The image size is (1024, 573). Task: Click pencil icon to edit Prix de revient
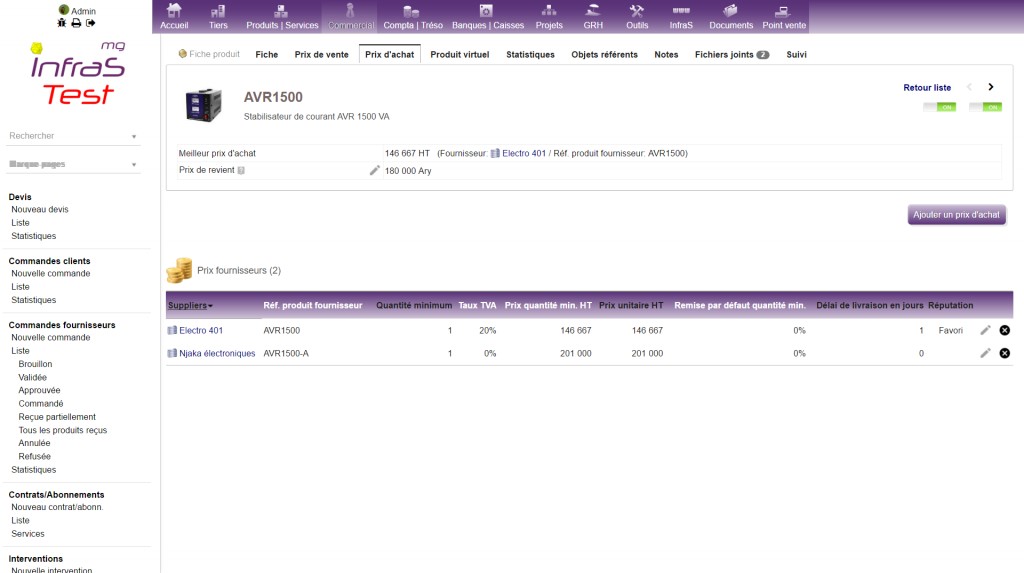(x=375, y=171)
